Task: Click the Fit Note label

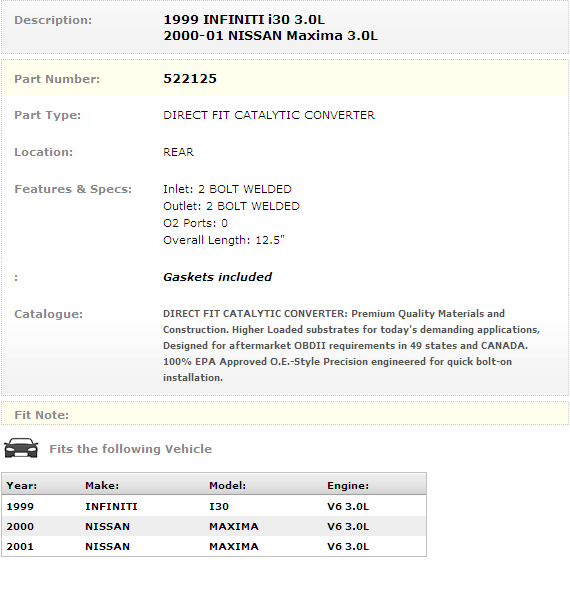Action: tap(42, 415)
